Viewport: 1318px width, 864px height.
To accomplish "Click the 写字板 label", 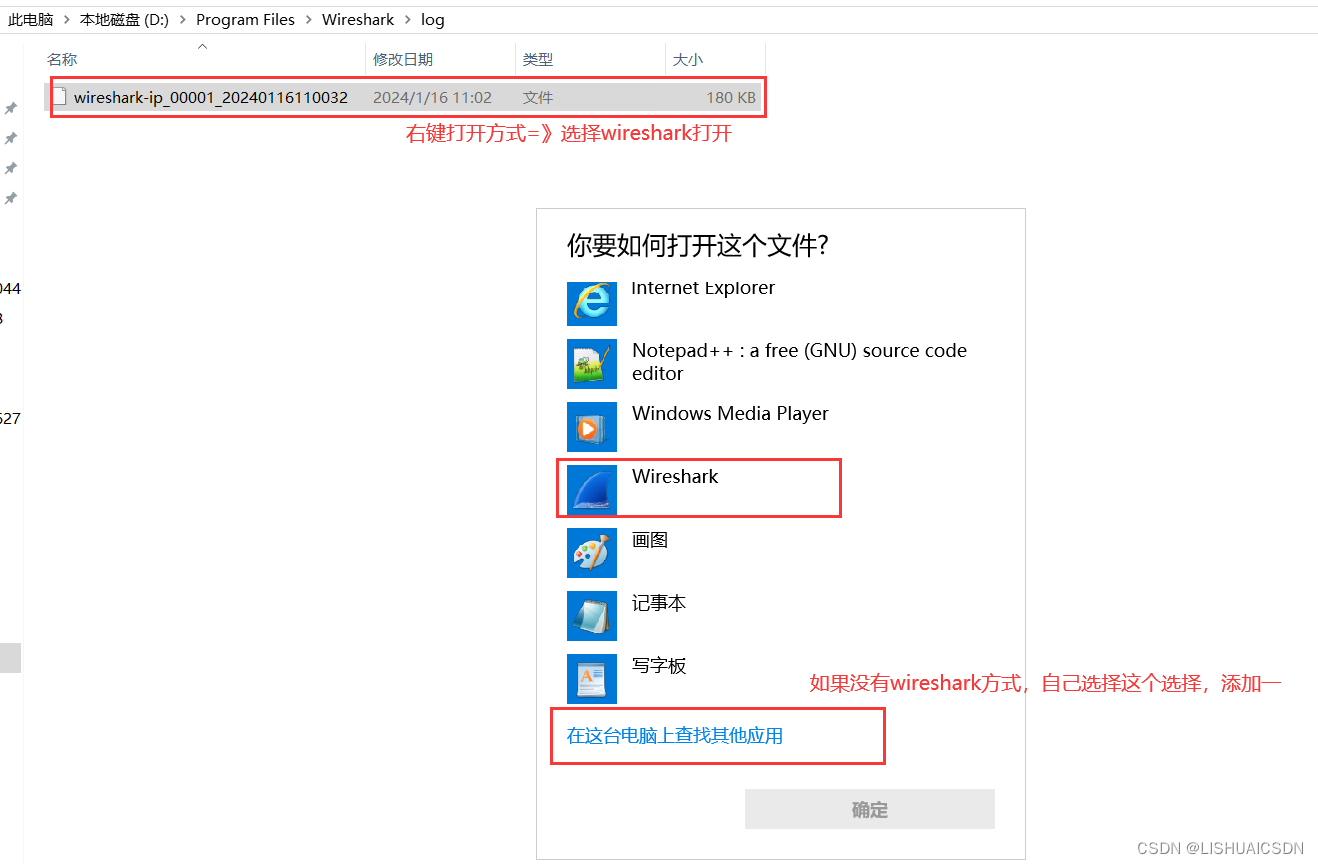I will [x=659, y=666].
